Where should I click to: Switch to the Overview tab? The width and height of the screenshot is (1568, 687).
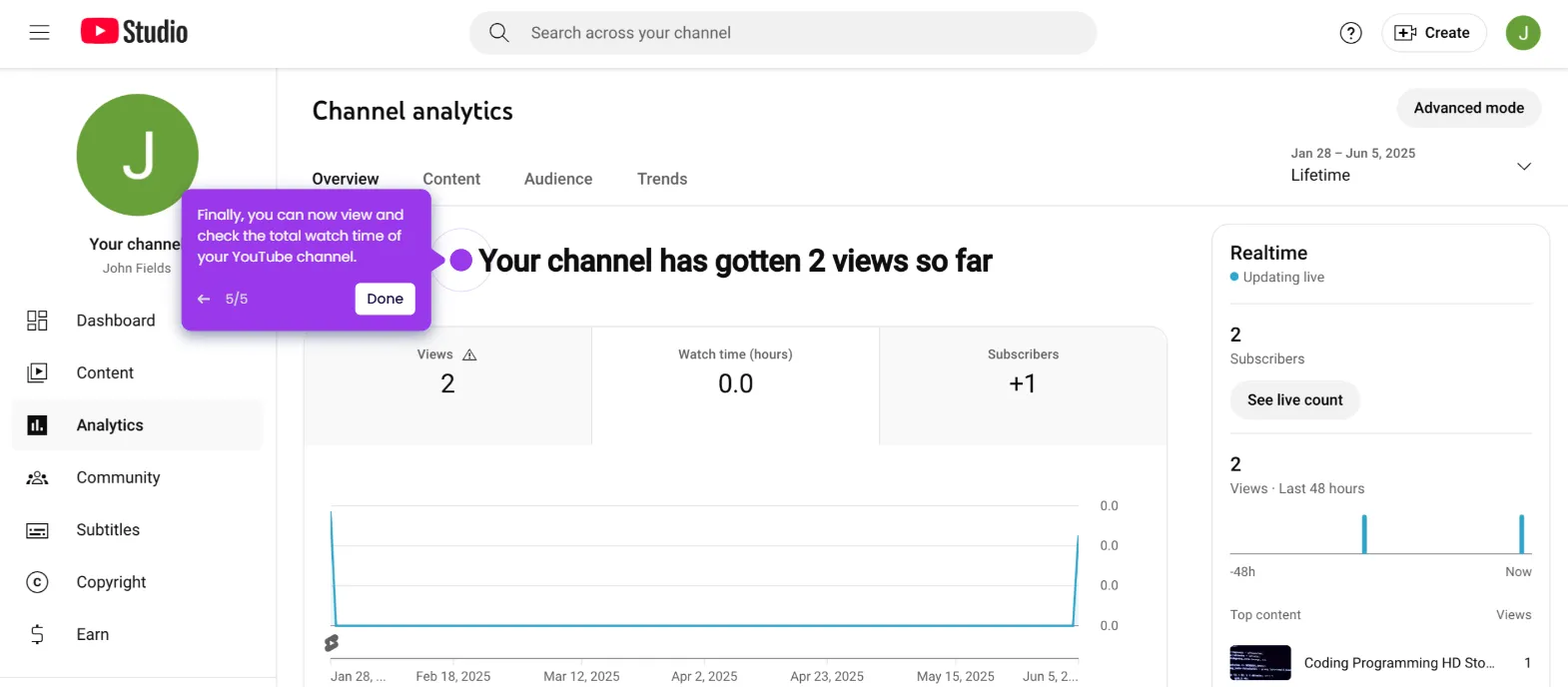346,179
